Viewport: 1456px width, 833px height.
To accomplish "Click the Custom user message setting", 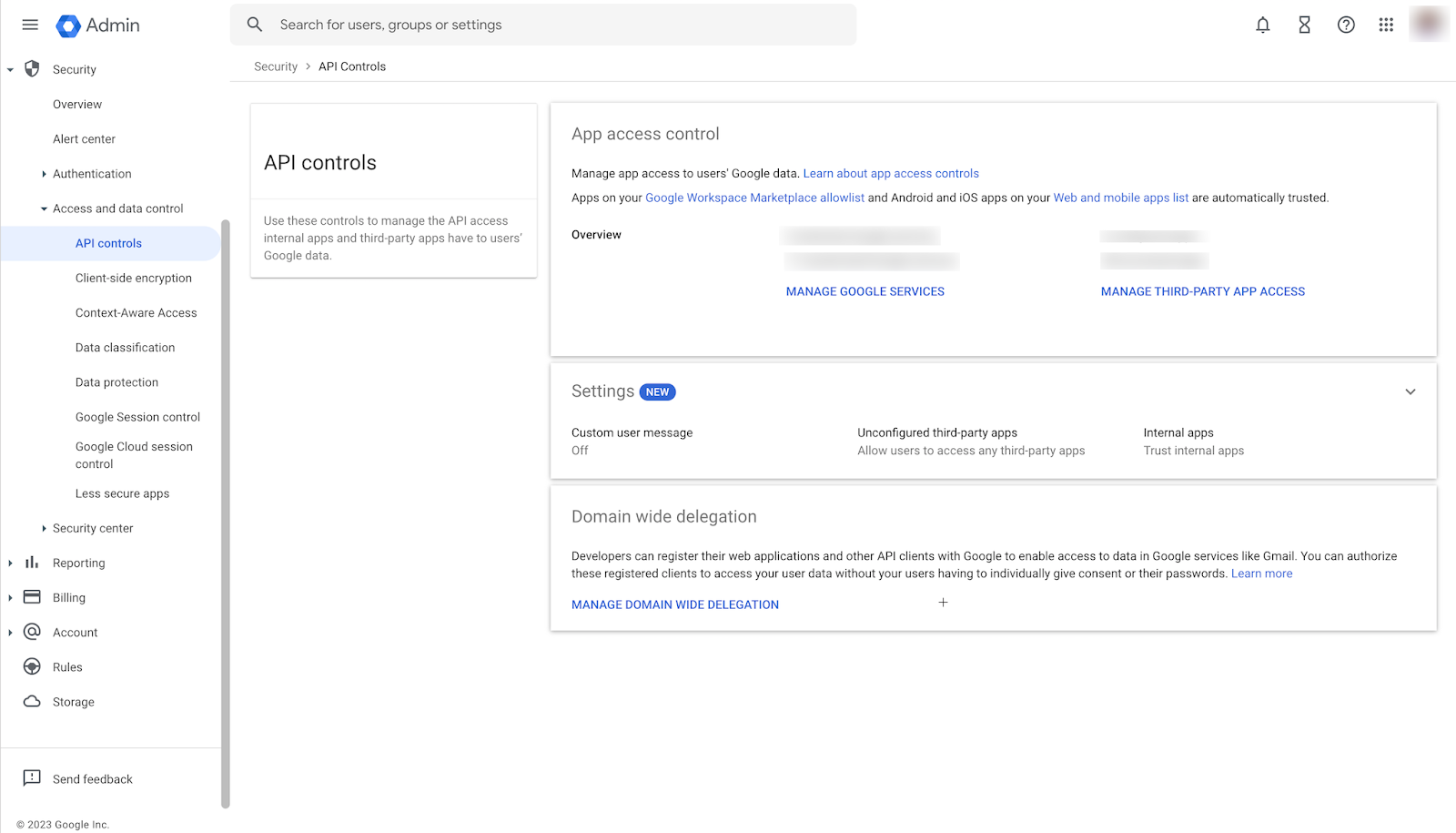I will click(632, 442).
